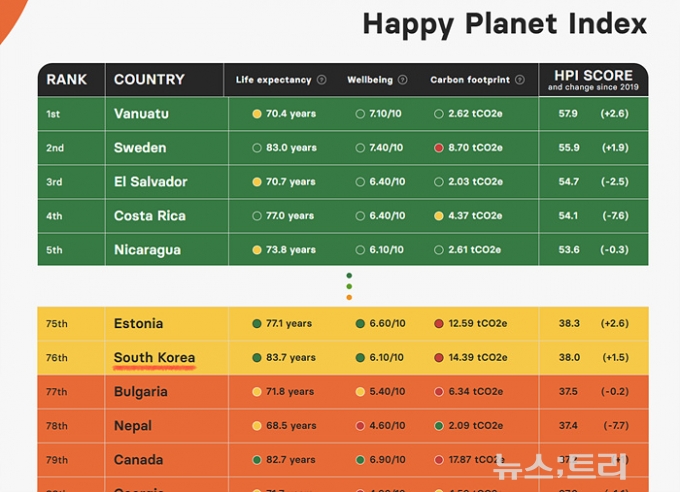
Task: Click the Carbon footprint help icon
Action: coord(518,80)
